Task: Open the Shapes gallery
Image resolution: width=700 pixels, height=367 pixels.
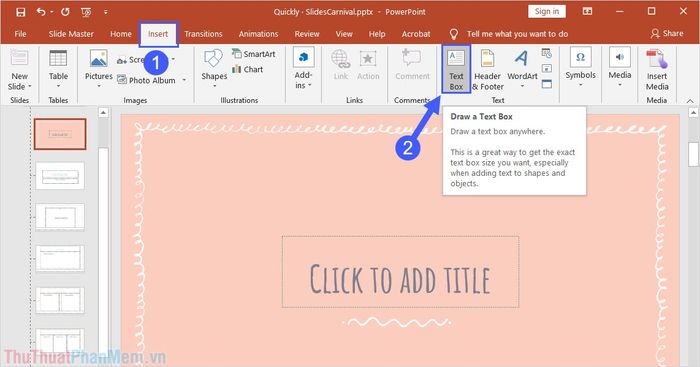Action: pos(214,69)
